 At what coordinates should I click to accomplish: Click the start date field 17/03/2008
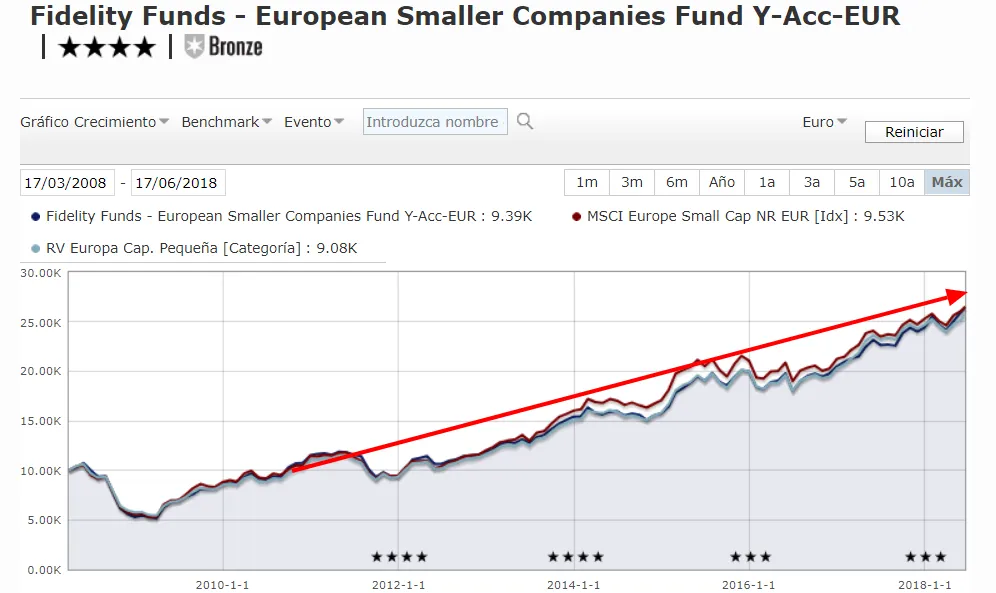click(67, 183)
